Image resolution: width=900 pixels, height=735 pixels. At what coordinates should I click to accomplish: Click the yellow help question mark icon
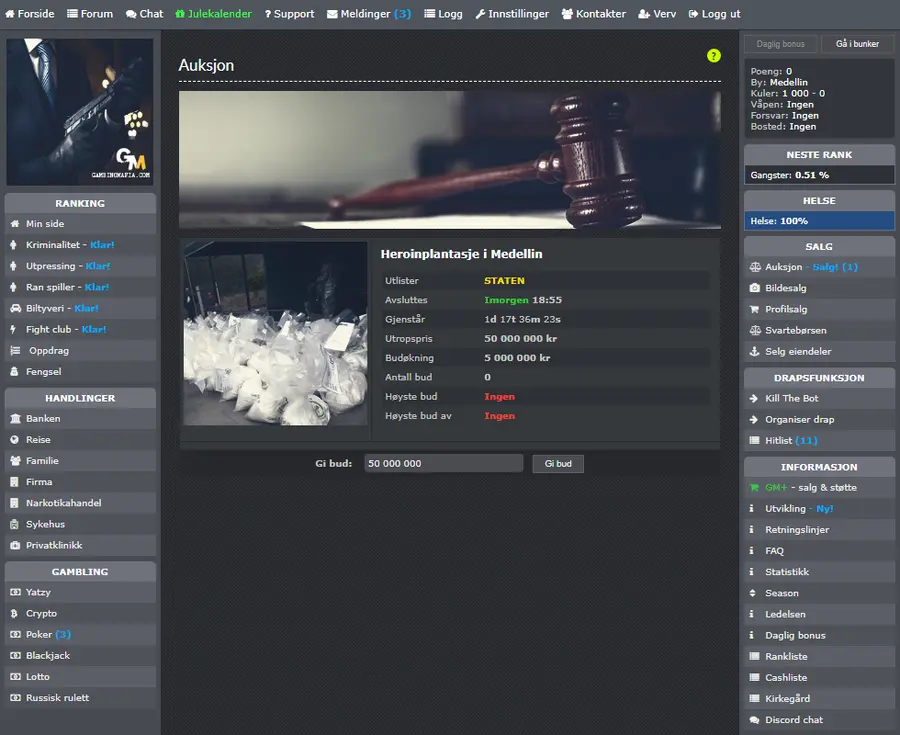(x=713, y=56)
